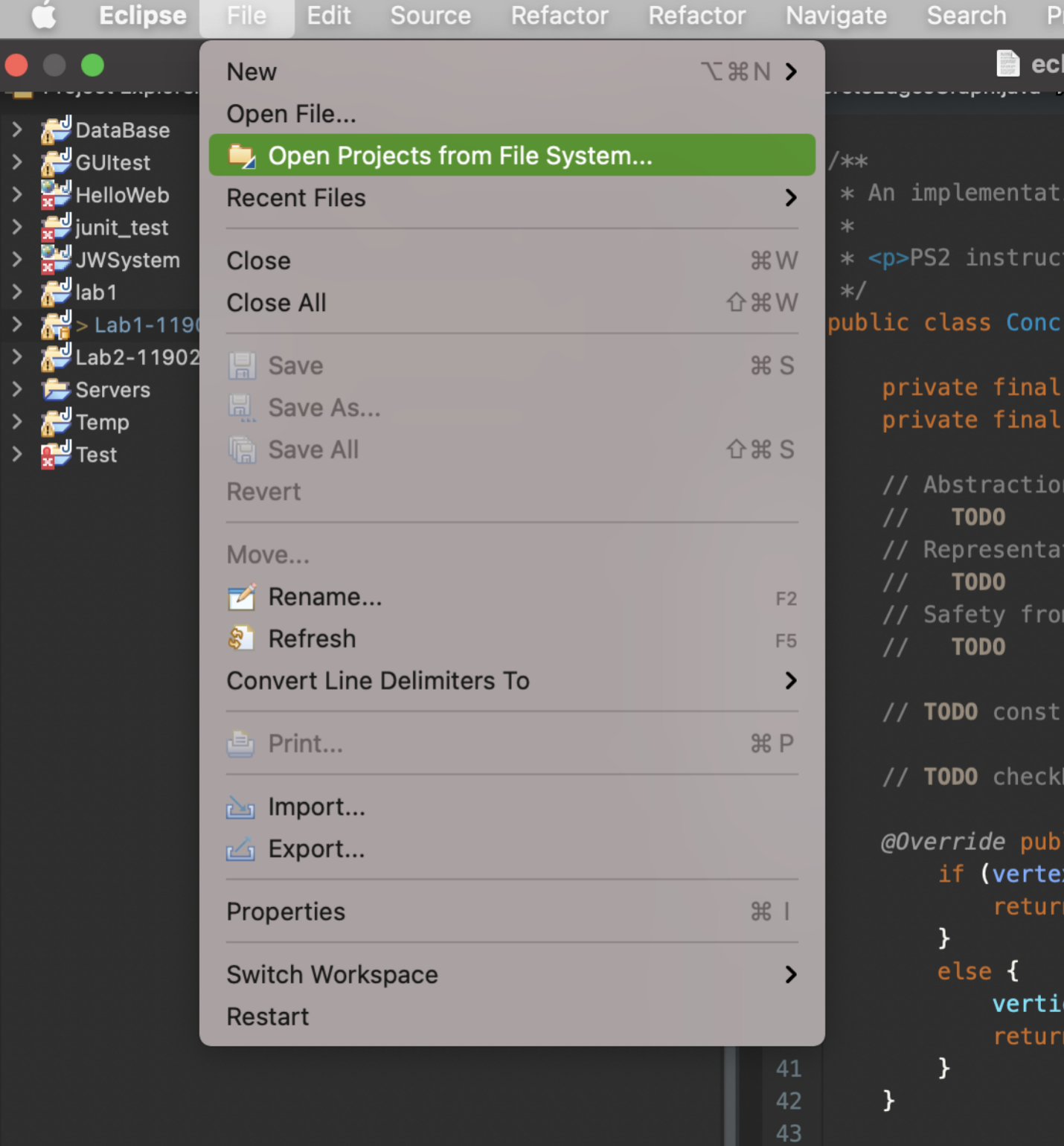Choose Rename... from File menu
This screenshot has height=1146, width=1064.
pyautogui.click(x=512, y=597)
